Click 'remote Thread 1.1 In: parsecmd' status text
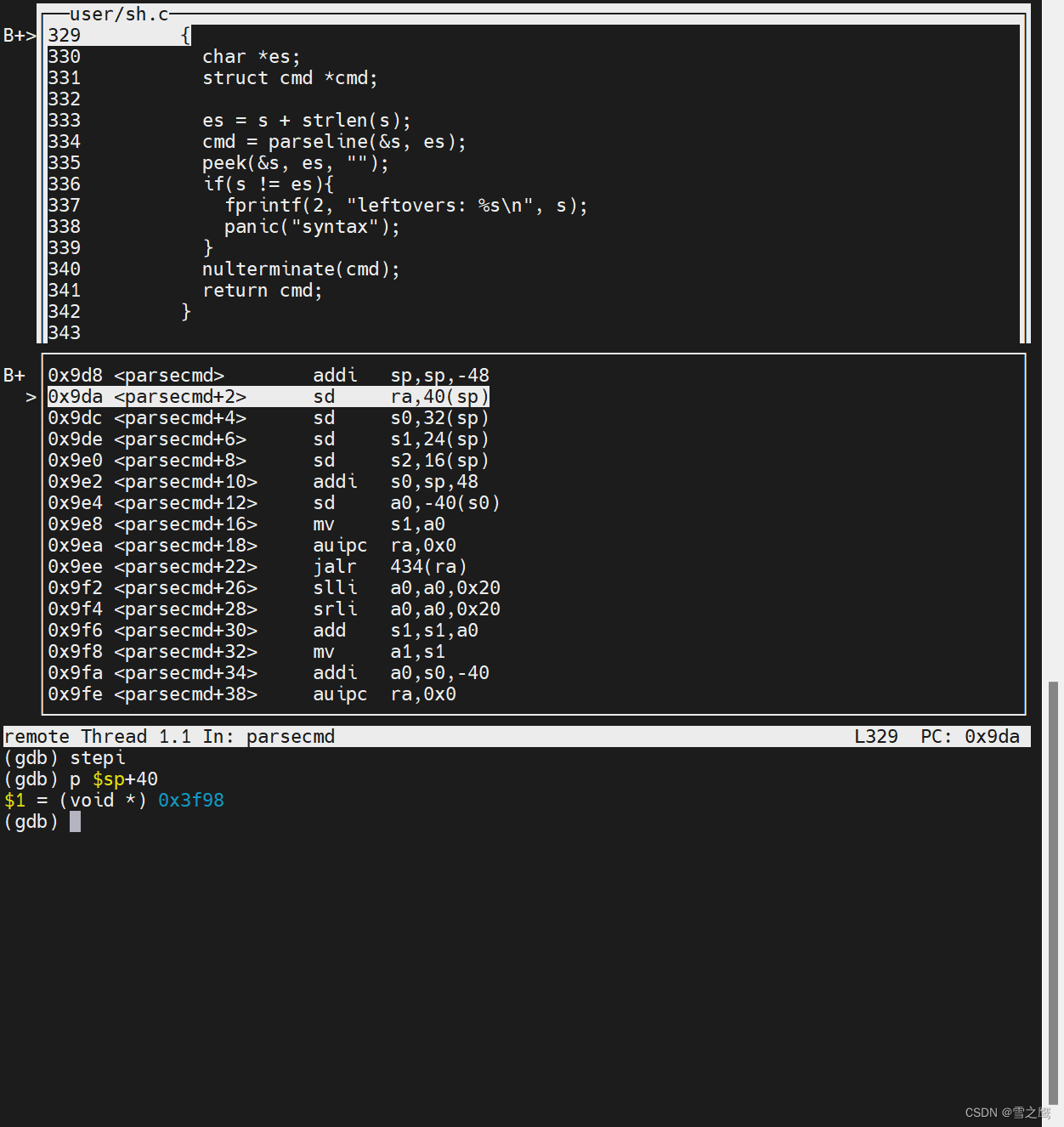Screen dimensions: 1064x1127 [169, 737]
